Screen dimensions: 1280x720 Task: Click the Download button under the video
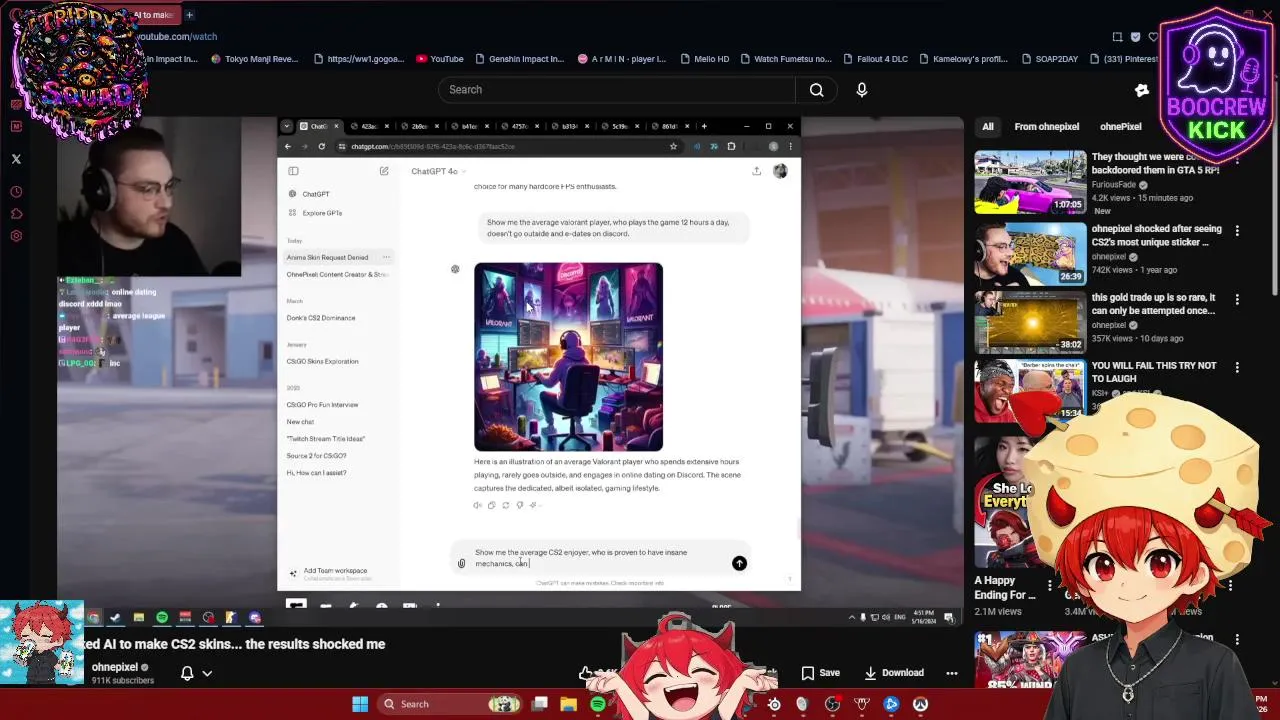894,673
